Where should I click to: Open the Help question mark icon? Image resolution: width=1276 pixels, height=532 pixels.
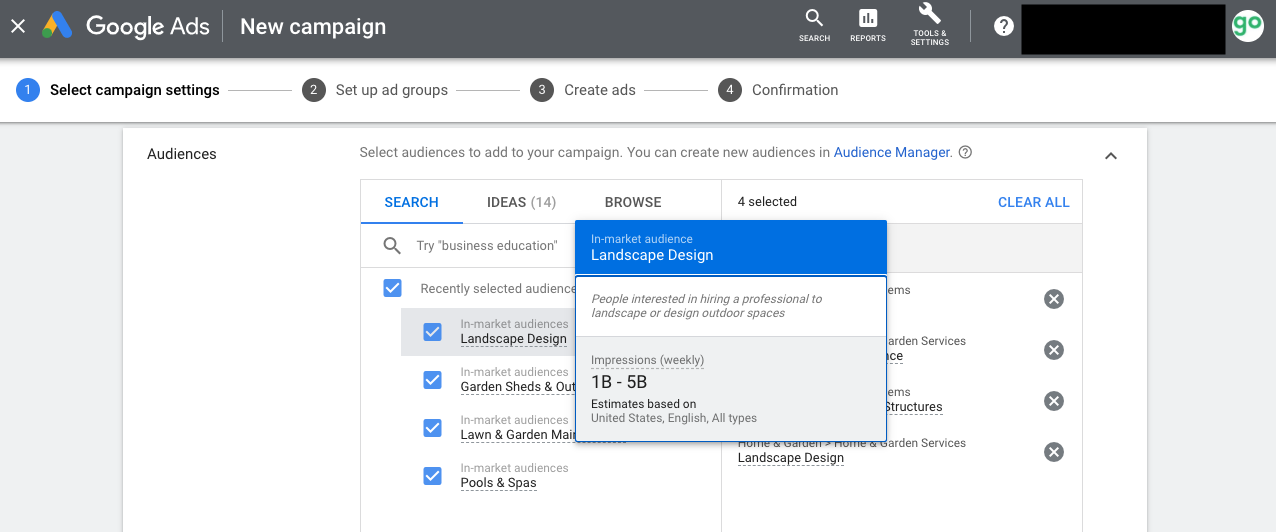coord(1004,27)
